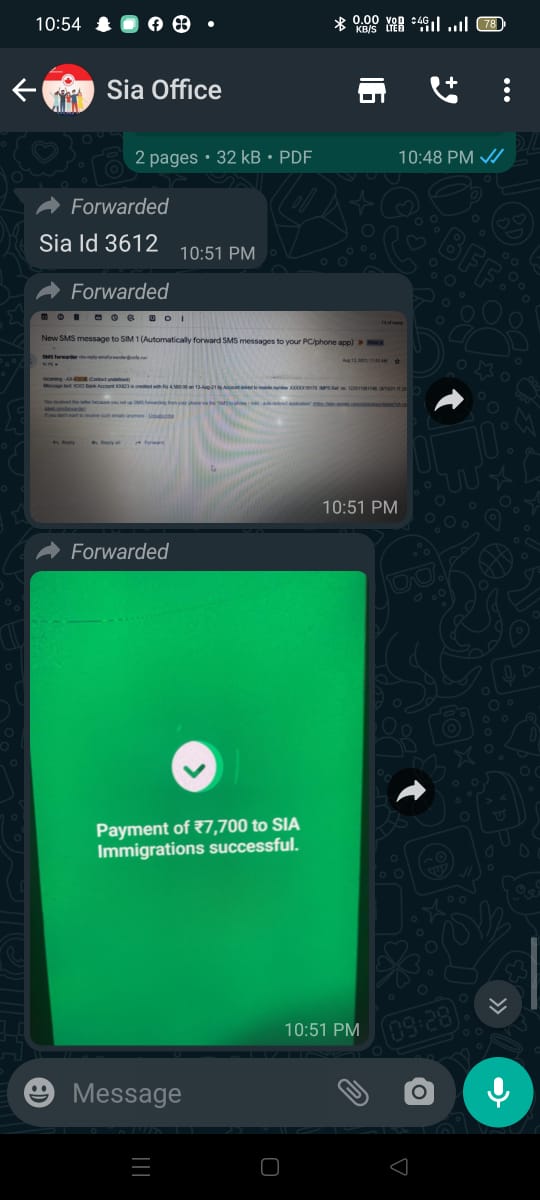Open the 2 pages PDF attachment
Image resolution: width=540 pixels, height=1200 pixels.
pos(320,152)
